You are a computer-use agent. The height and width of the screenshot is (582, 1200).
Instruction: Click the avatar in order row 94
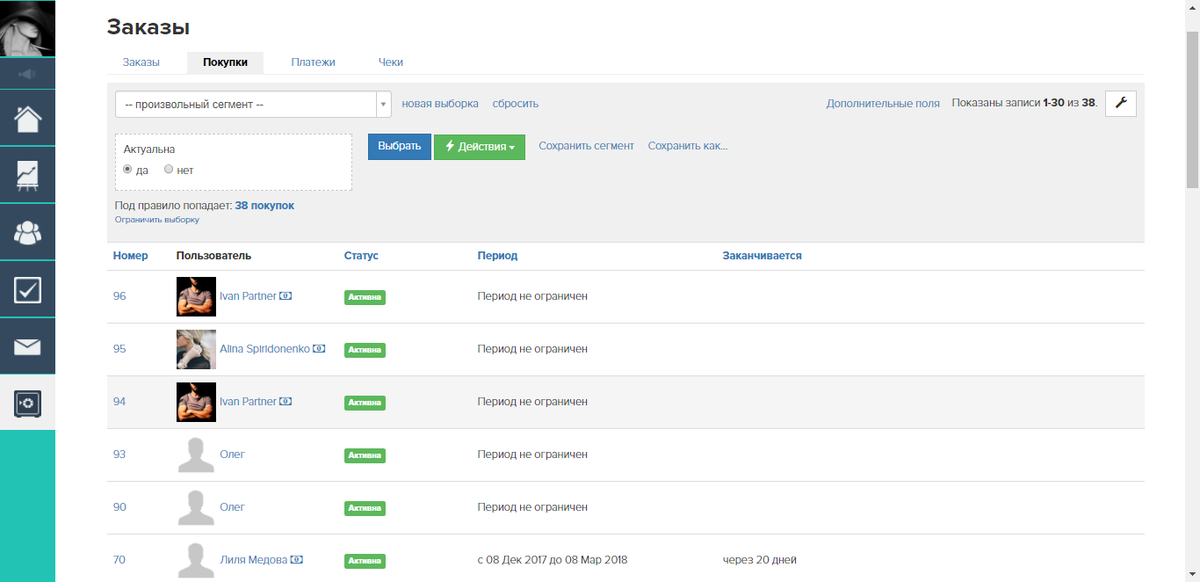[x=196, y=402]
